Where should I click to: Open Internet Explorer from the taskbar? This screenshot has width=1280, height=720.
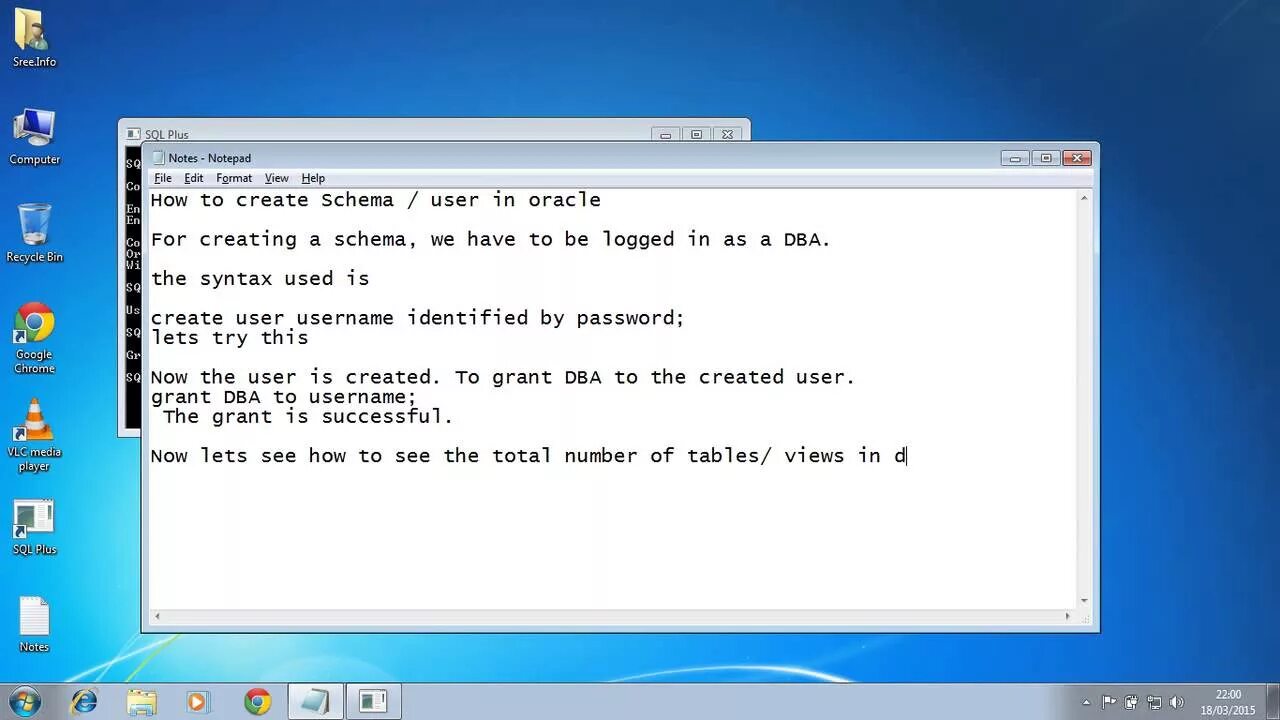84,702
